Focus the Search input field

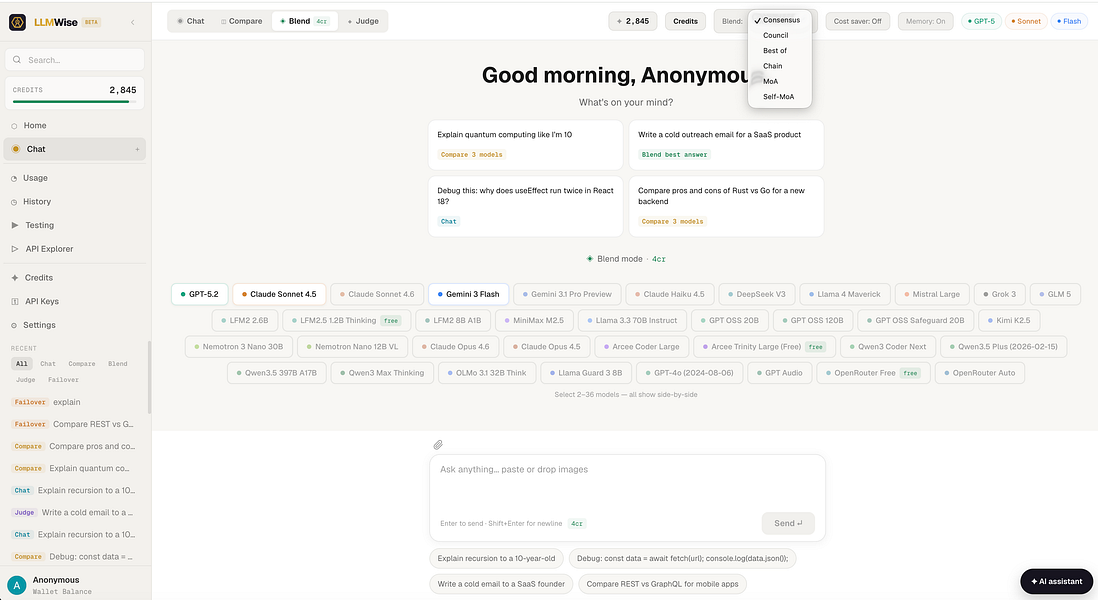(x=74, y=60)
